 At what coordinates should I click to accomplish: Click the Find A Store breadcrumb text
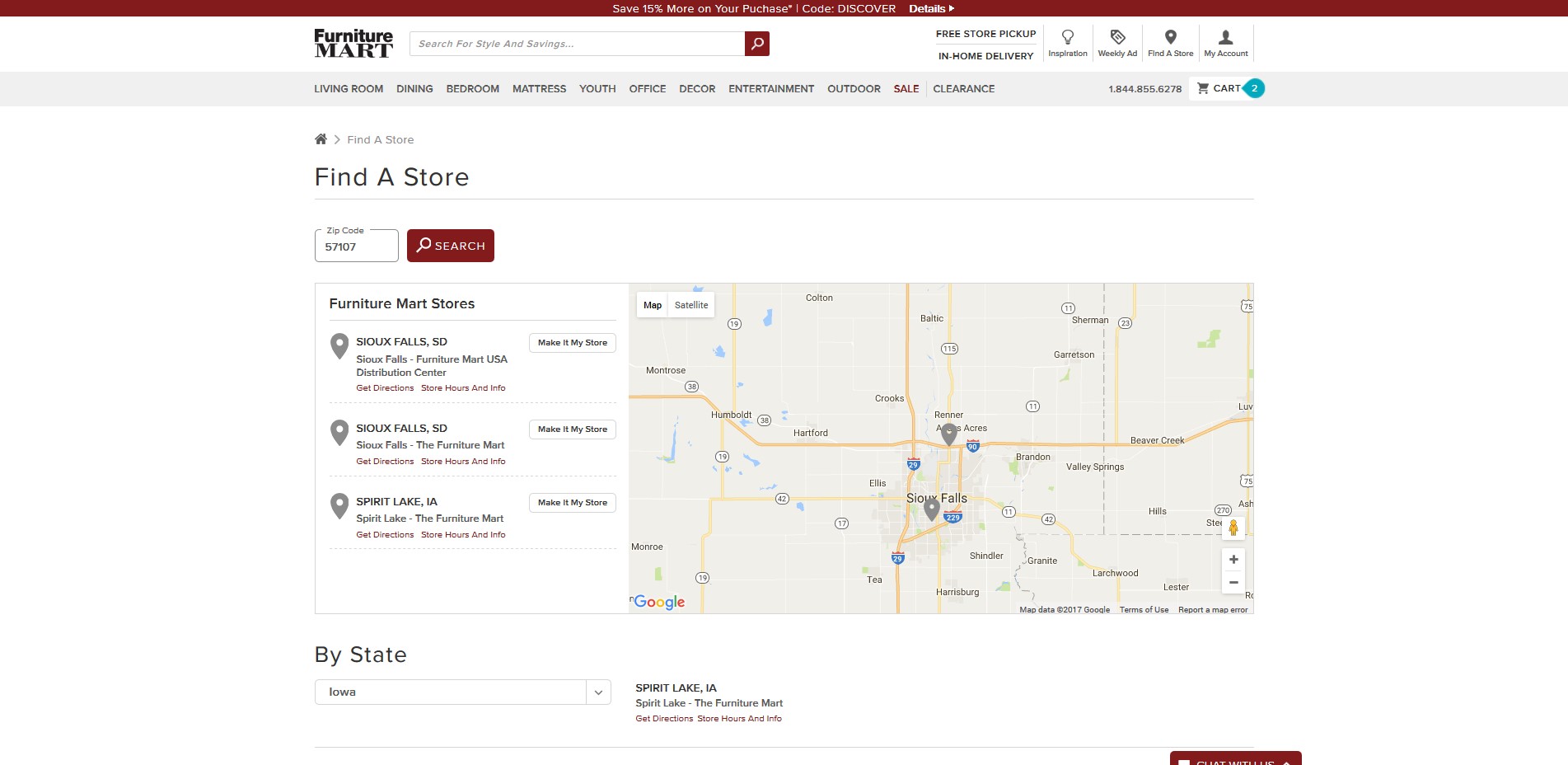pos(381,140)
